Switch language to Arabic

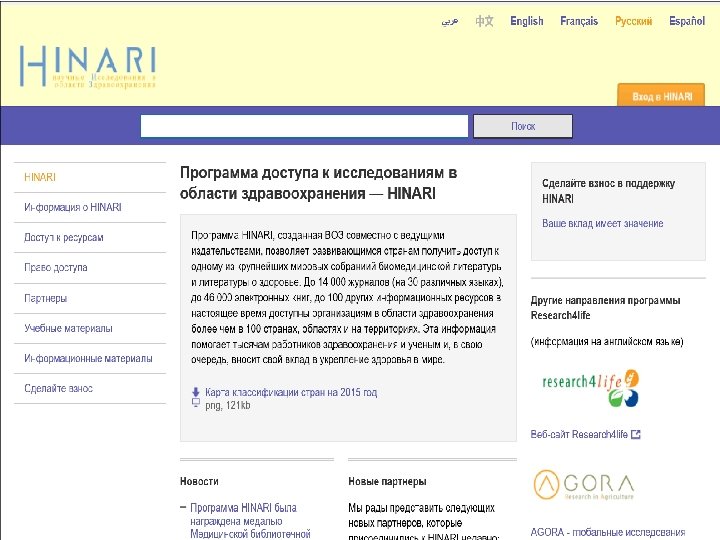450,21
